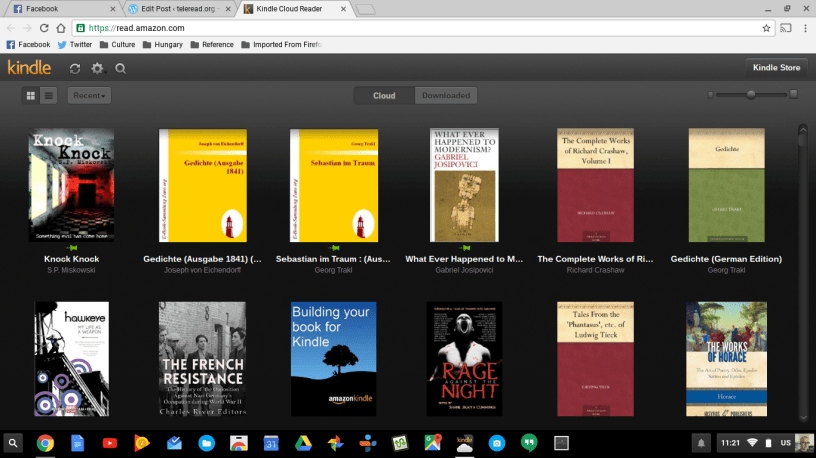Switch to grid view

(x=31, y=95)
